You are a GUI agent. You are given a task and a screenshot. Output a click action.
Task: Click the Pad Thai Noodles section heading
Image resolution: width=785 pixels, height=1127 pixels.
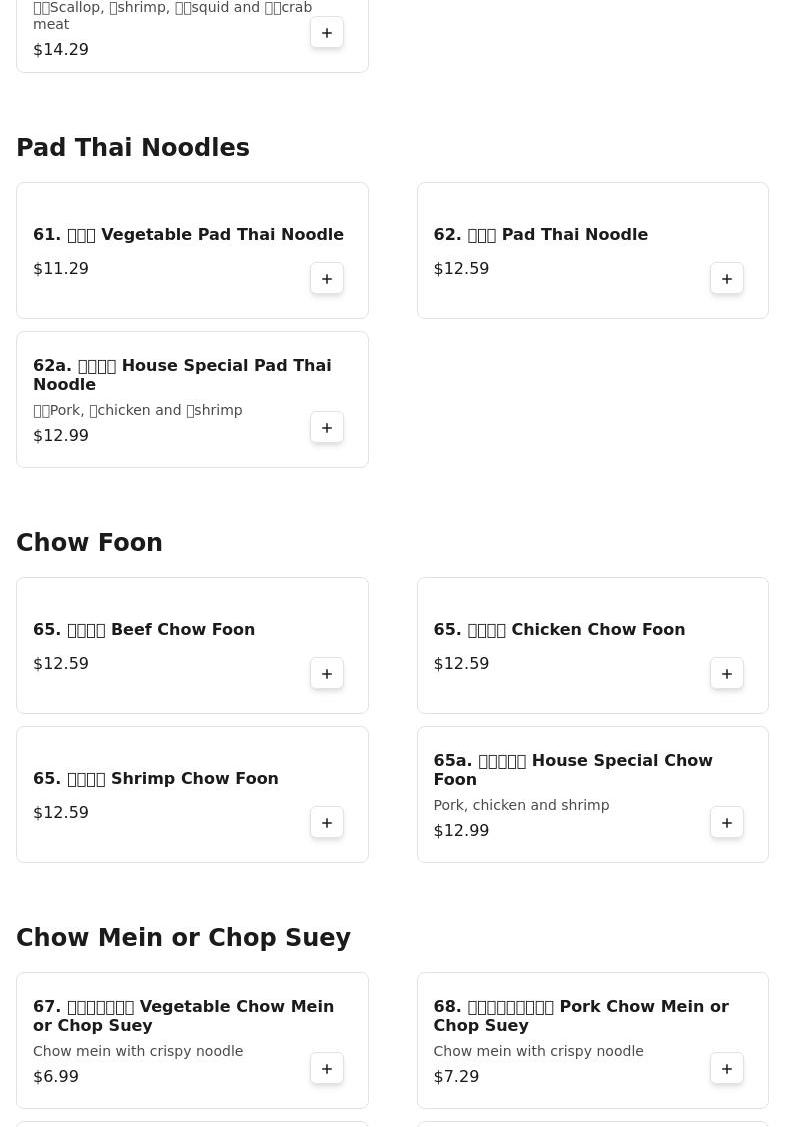coord(133,148)
